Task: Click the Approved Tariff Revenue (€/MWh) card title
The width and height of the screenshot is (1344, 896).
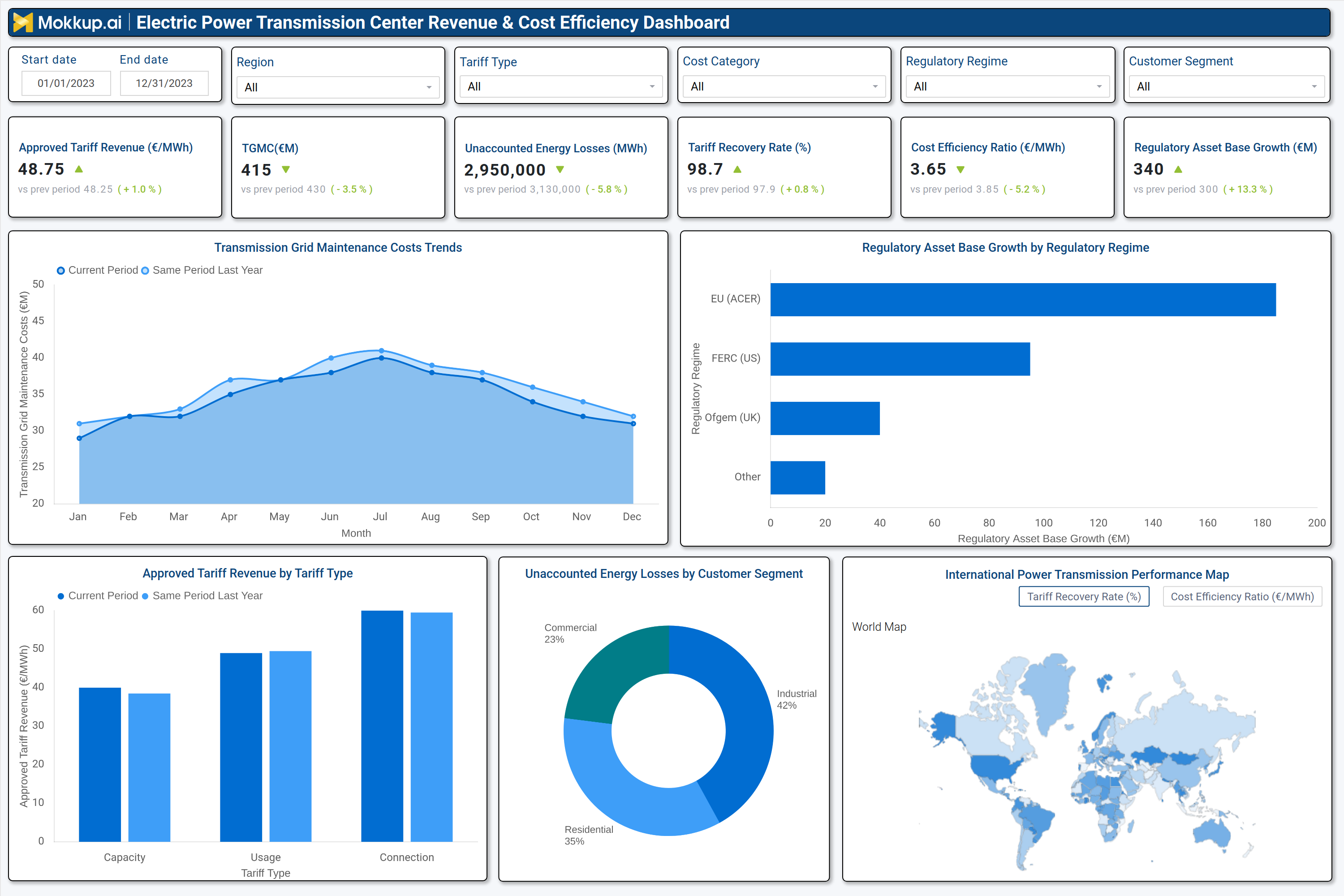Action: coord(106,147)
